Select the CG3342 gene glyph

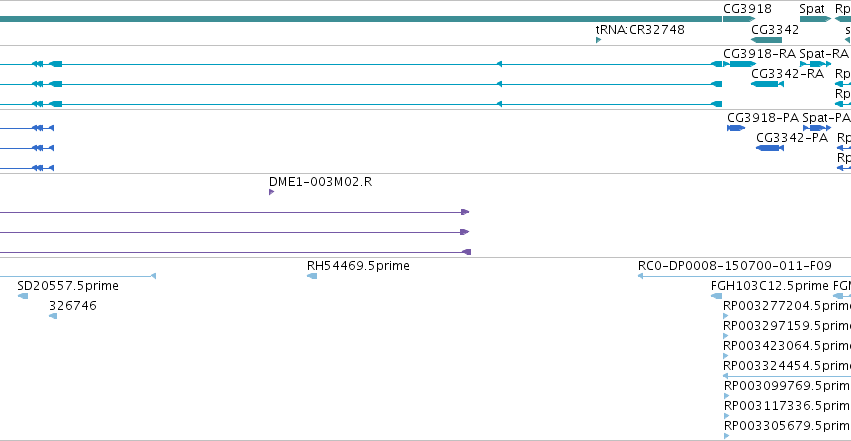[766, 40]
